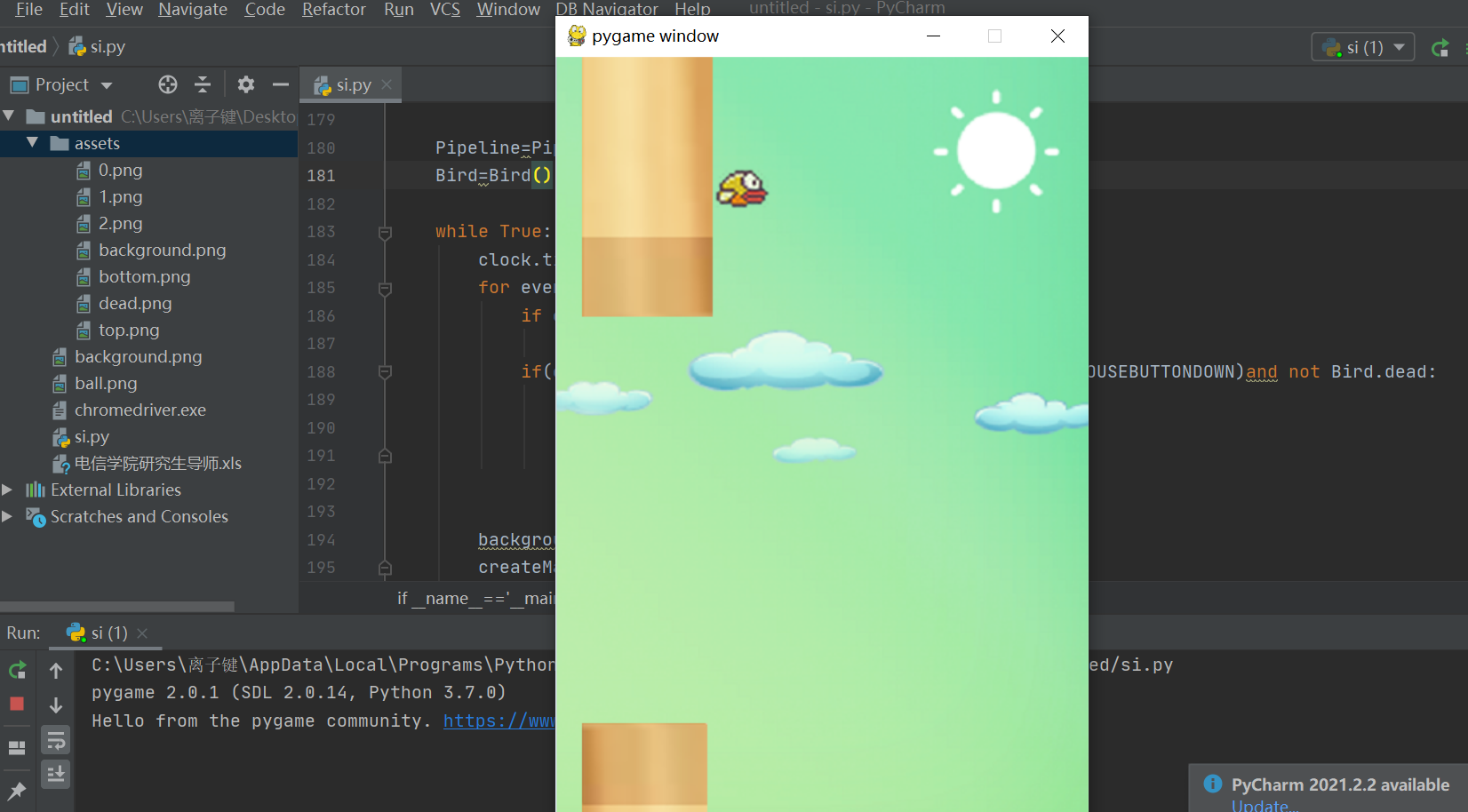Open the View menu

(x=124, y=9)
